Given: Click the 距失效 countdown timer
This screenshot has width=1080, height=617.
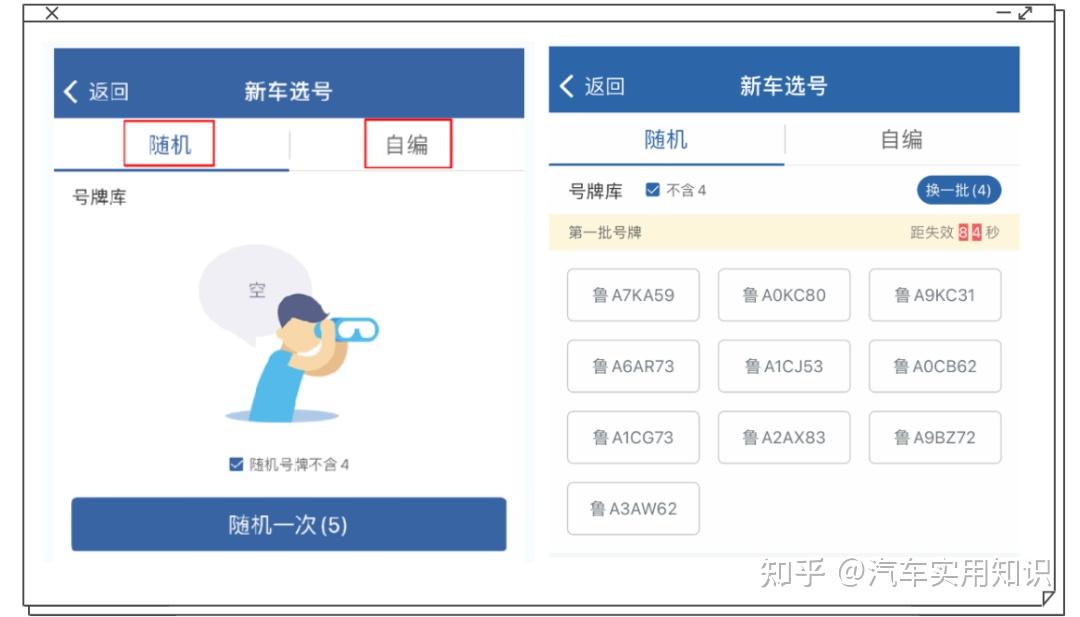Looking at the screenshot, I should point(954,232).
